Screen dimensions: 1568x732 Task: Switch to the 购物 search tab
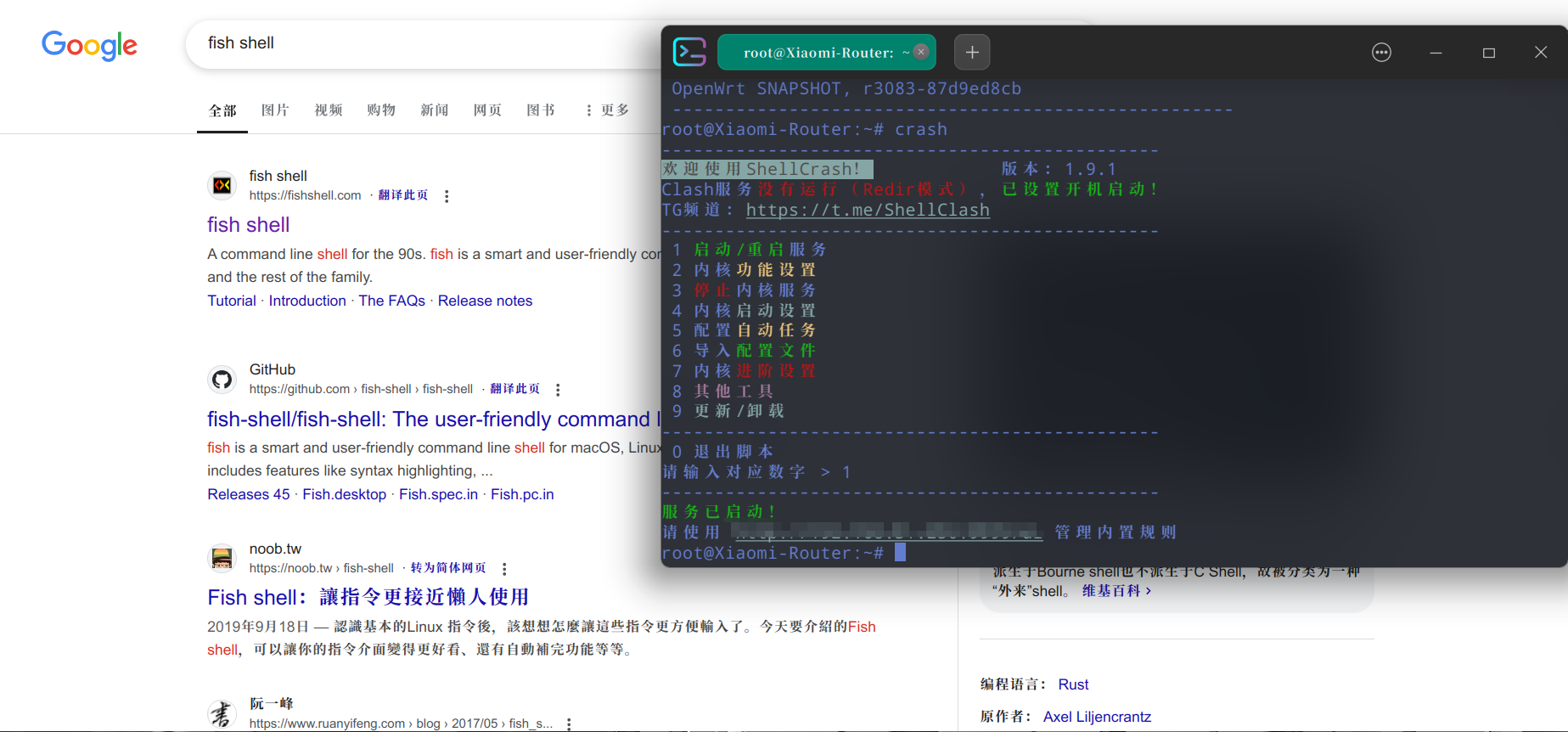(x=381, y=110)
